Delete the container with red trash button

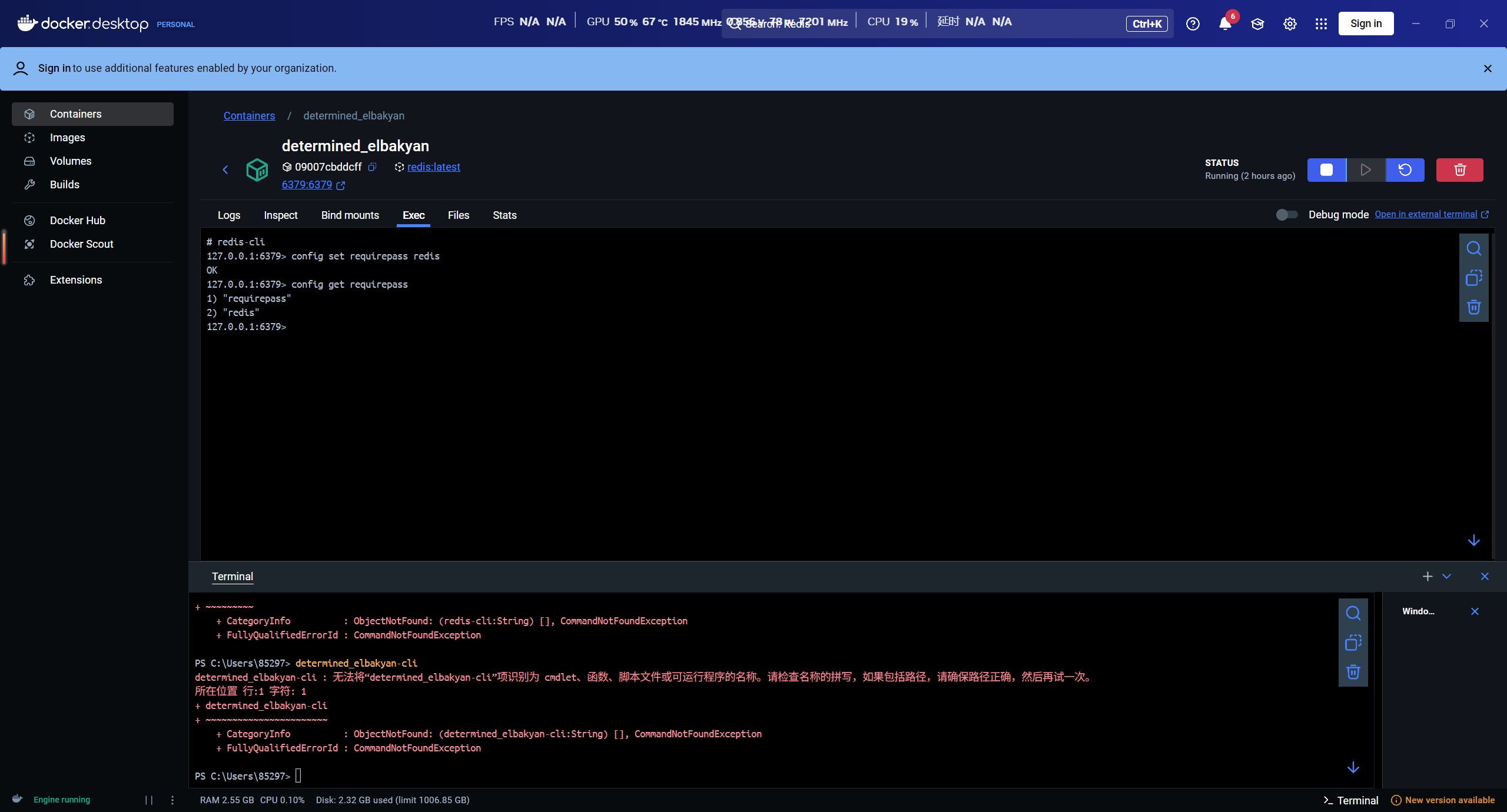(x=1459, y=170)
